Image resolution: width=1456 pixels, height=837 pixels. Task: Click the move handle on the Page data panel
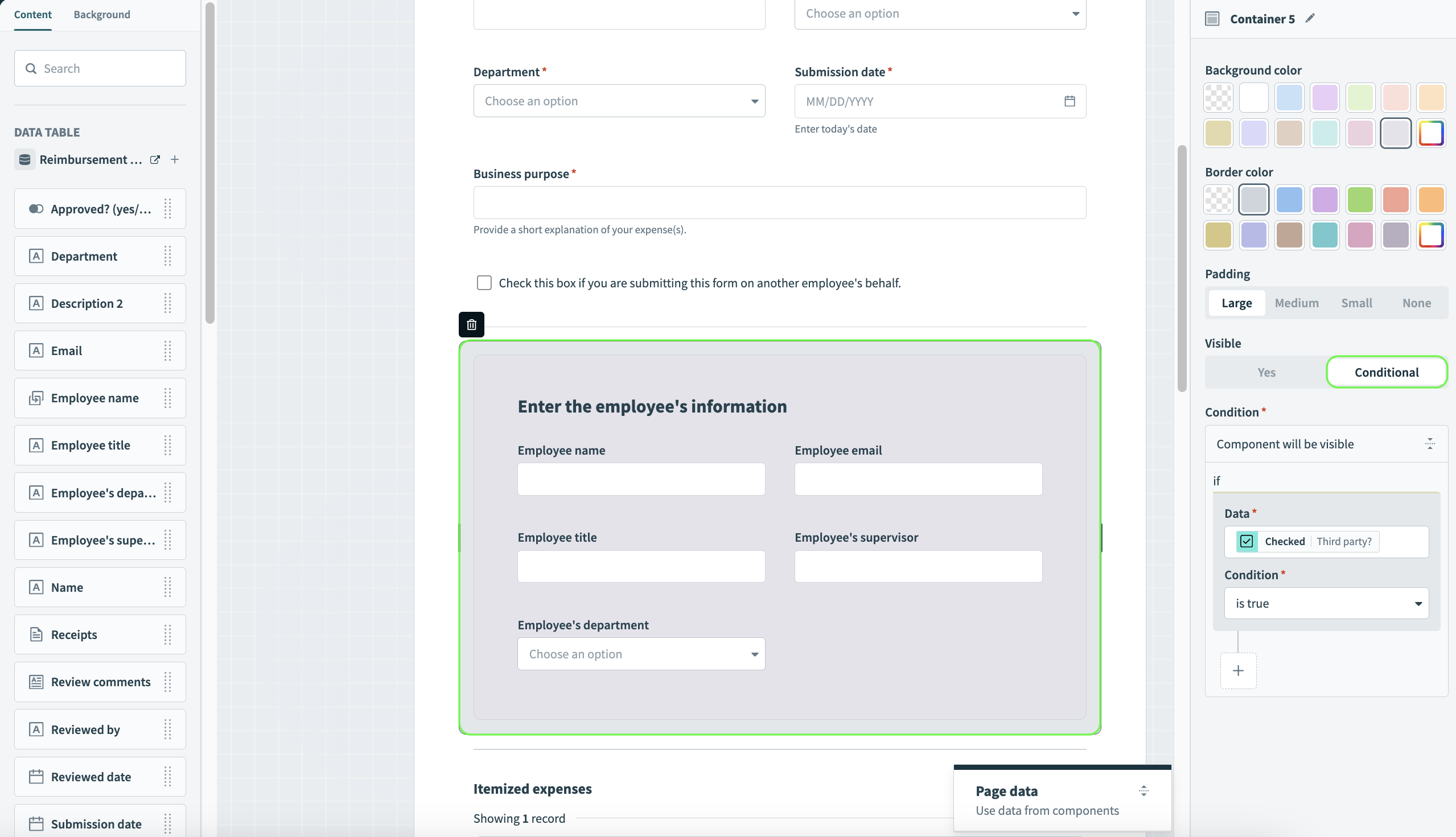point(1143,790)
